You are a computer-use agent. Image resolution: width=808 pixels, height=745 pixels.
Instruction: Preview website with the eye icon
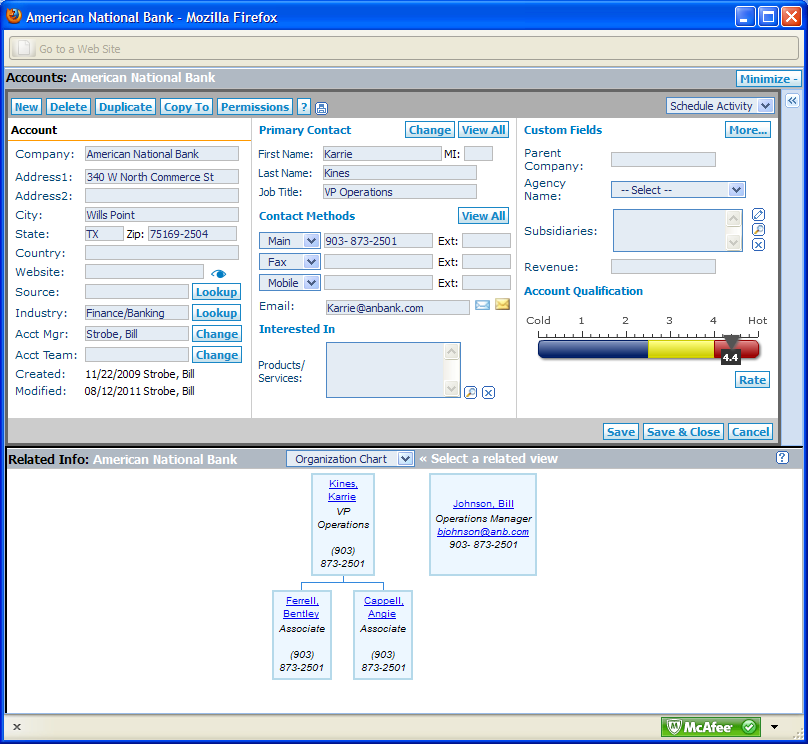(218, 274)
